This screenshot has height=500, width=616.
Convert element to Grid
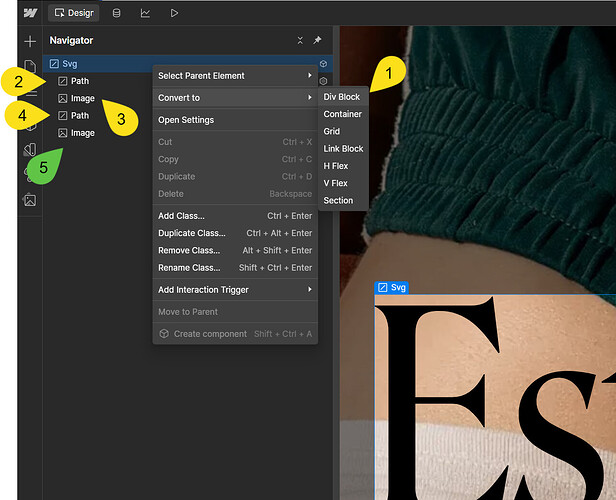tap(343, 131)
